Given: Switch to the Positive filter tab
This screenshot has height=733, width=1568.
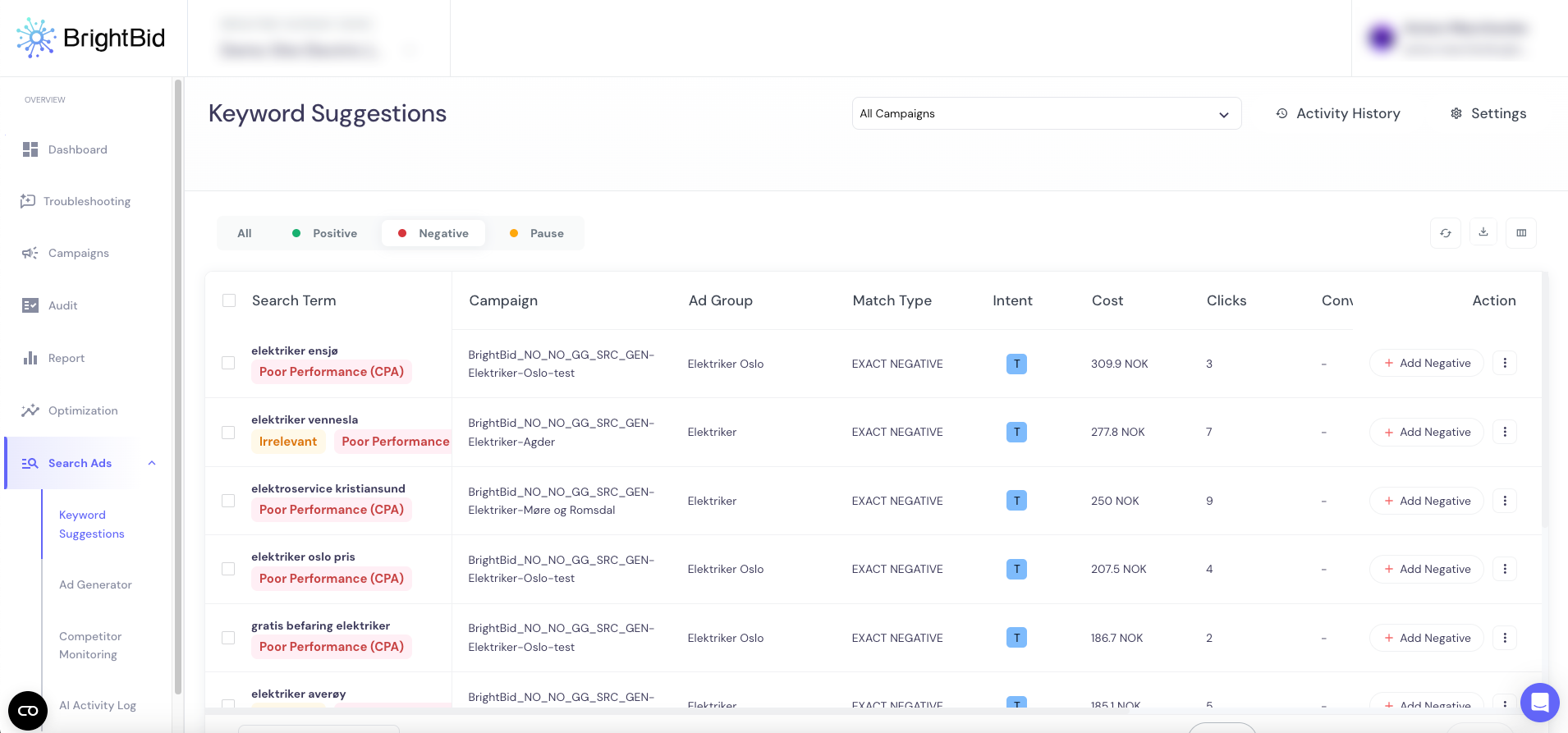Looking at the screenshot, I should (325, 233).
